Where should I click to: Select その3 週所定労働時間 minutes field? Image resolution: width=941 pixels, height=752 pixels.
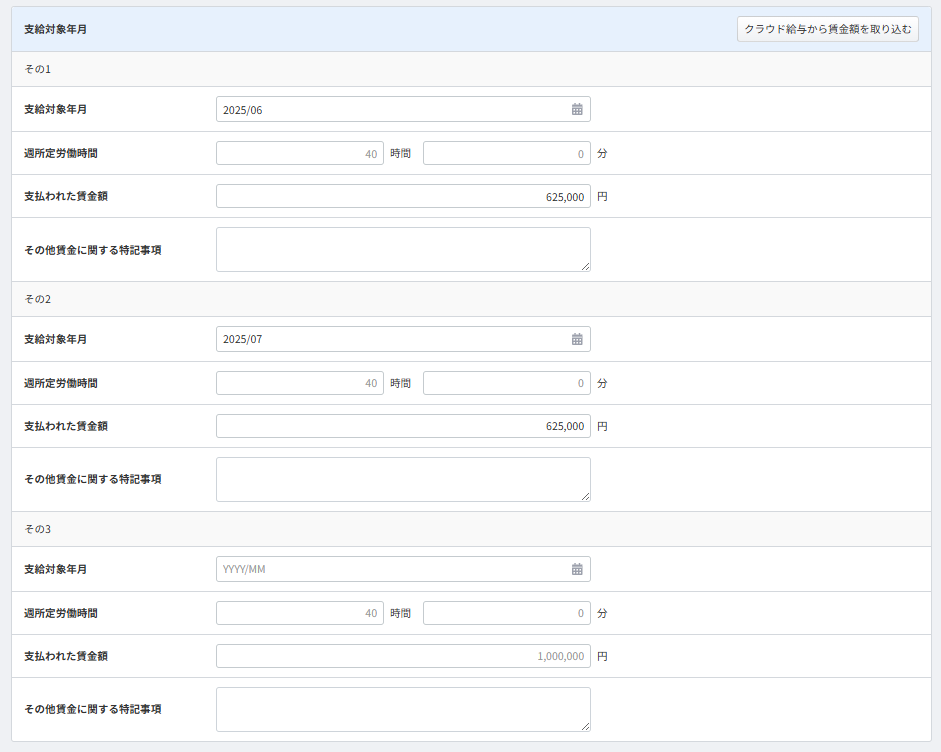506,614
